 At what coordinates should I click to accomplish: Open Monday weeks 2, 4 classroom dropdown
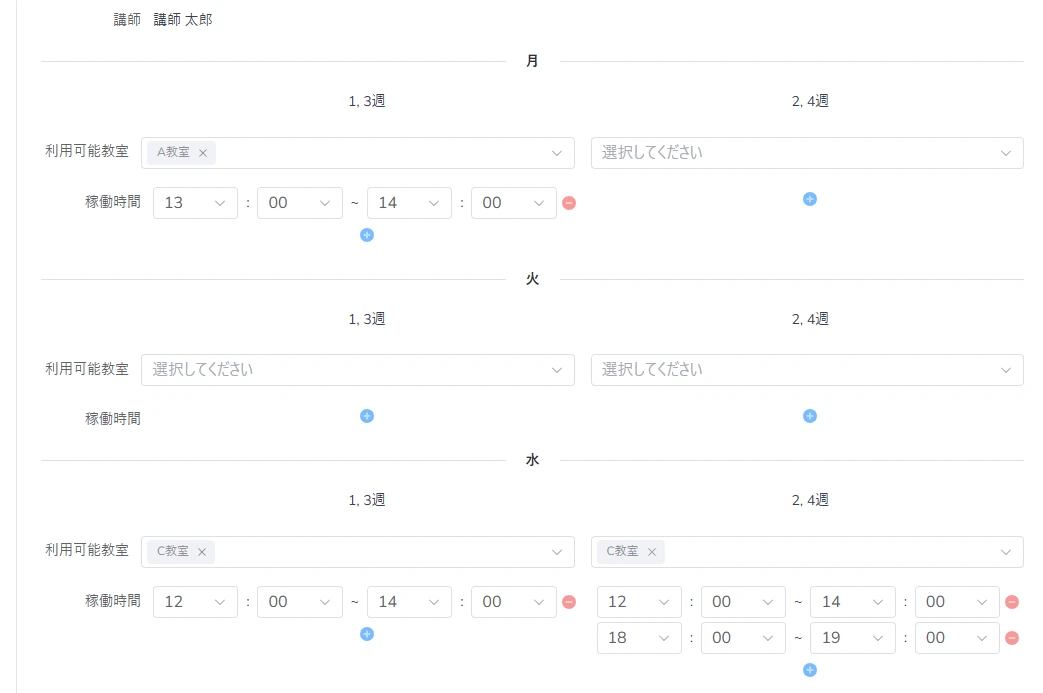coord(806,153)
